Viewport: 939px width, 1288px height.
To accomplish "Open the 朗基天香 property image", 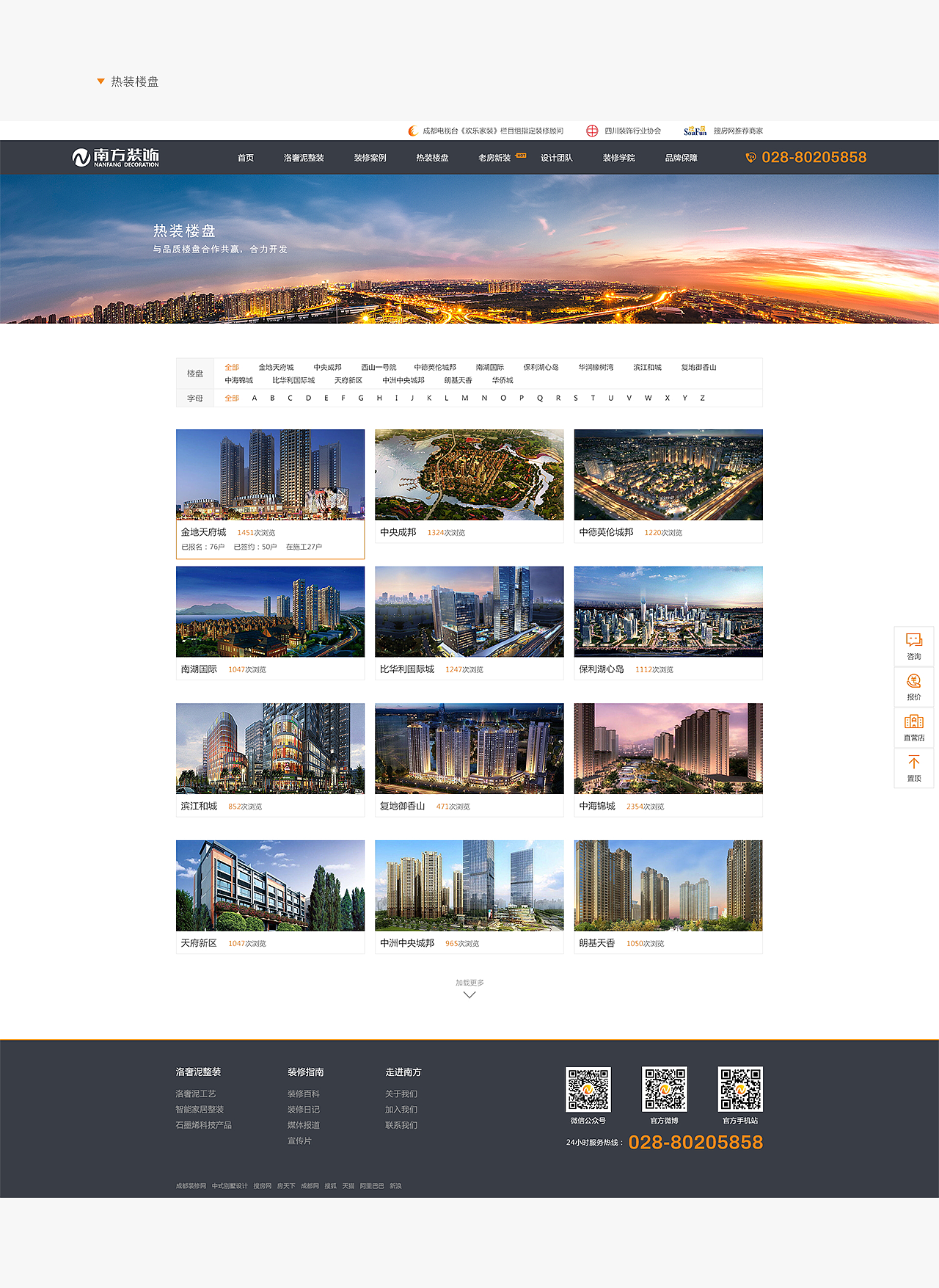I will click(668, 886).
